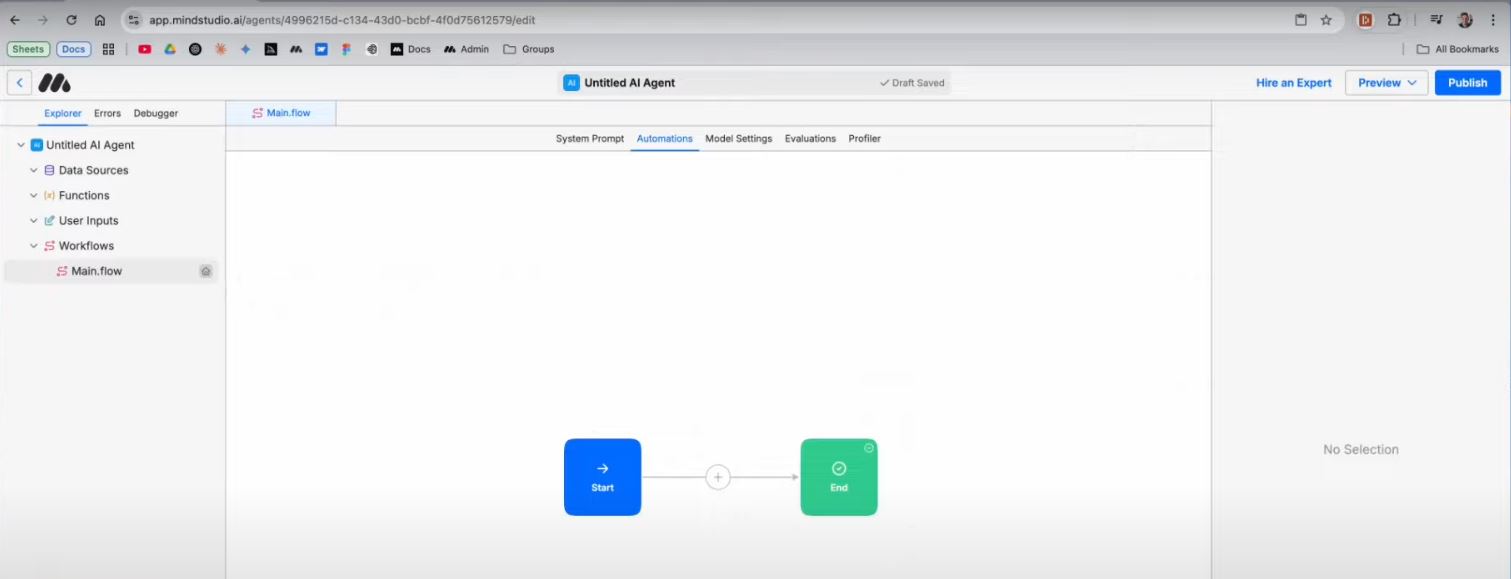This screenshot has height=579, width=1511.
Task: Open the Debugger tab
Action: [155, 113]
